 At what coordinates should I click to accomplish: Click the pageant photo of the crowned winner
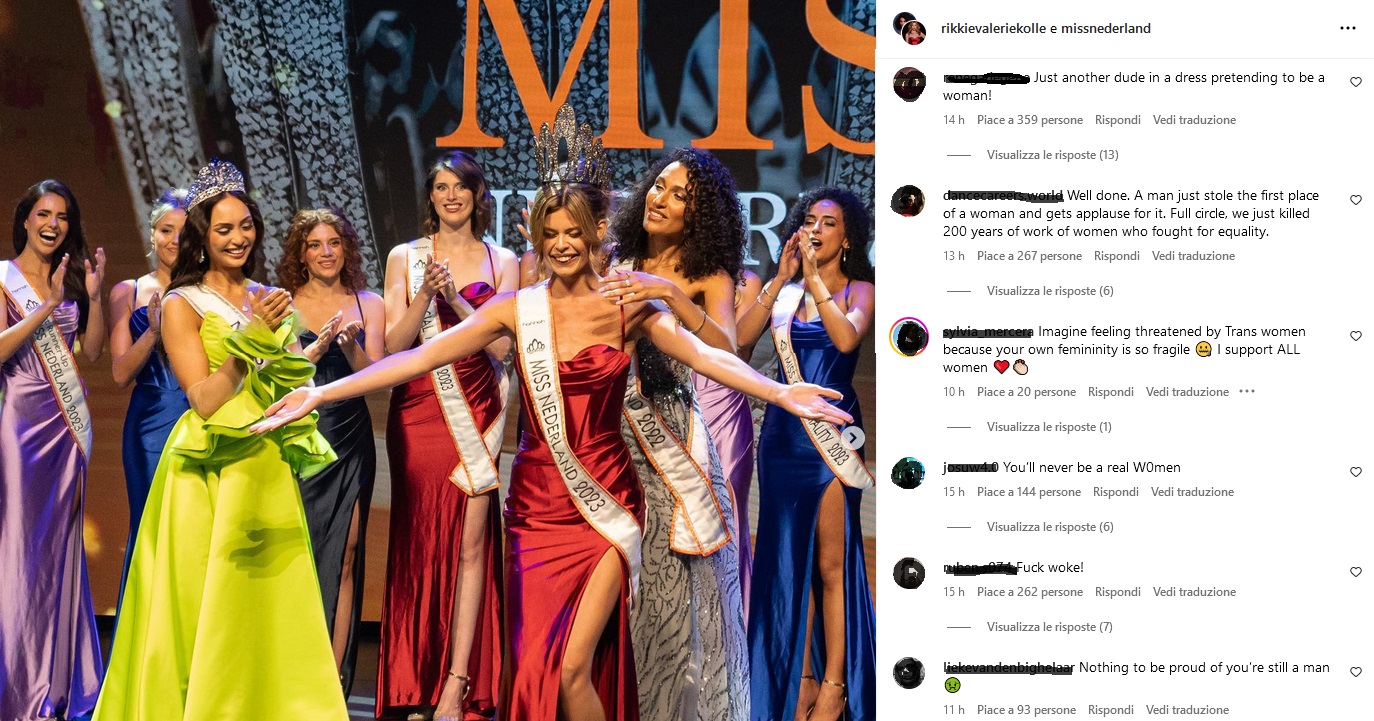coord(437,360)
